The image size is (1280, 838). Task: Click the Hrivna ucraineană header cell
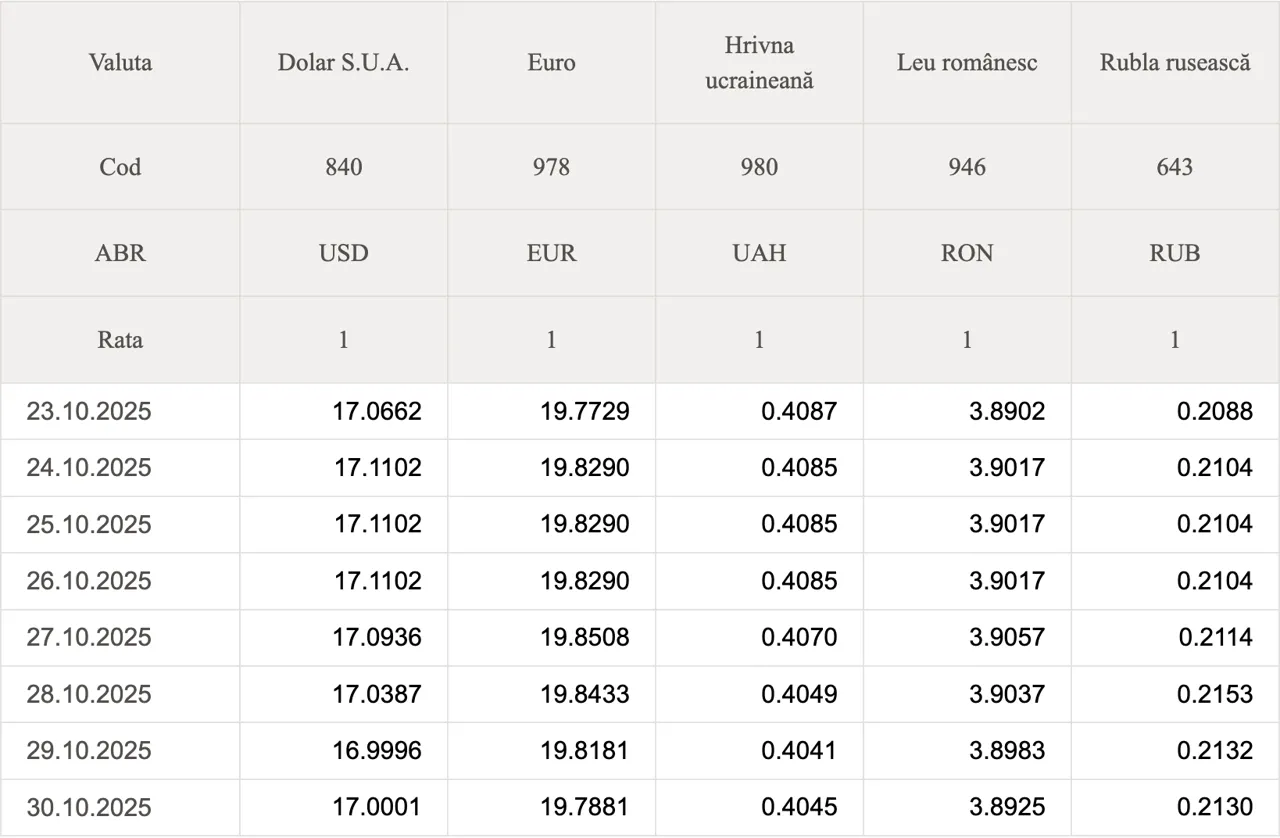tap(759, 62)
